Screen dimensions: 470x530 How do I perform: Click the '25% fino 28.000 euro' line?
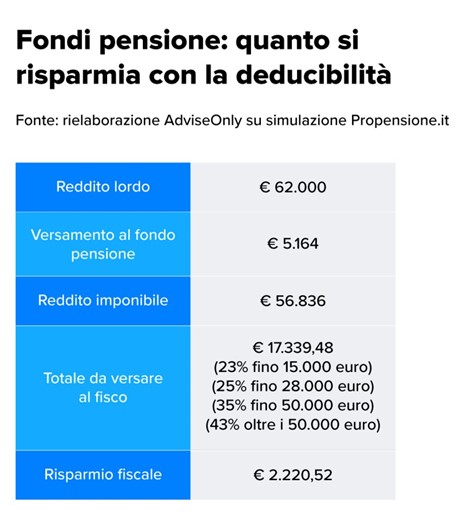[x=293, y=386]
